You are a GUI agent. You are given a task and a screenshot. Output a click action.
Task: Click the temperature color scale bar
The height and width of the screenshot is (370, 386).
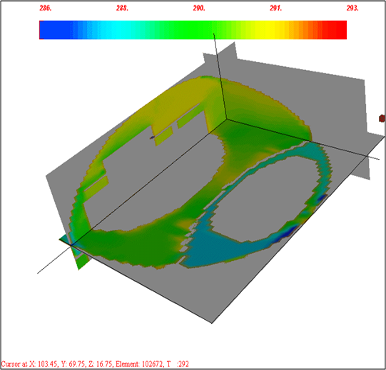click(193, 30)
